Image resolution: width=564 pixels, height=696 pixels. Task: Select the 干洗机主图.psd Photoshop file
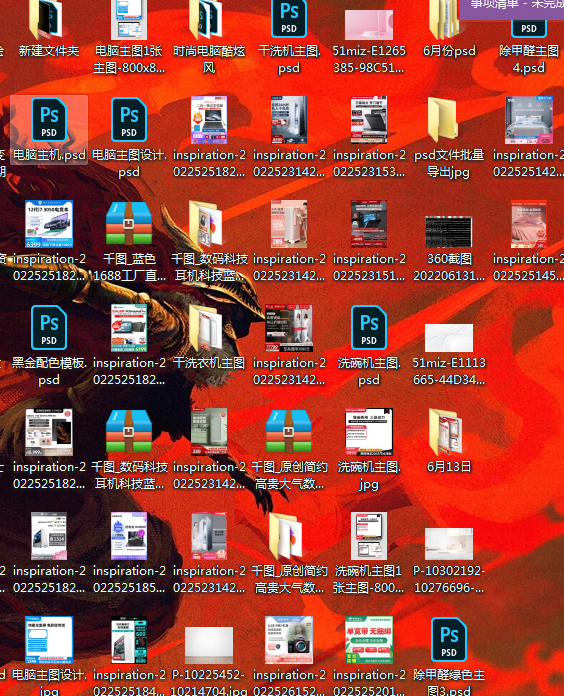pos(288,19)
